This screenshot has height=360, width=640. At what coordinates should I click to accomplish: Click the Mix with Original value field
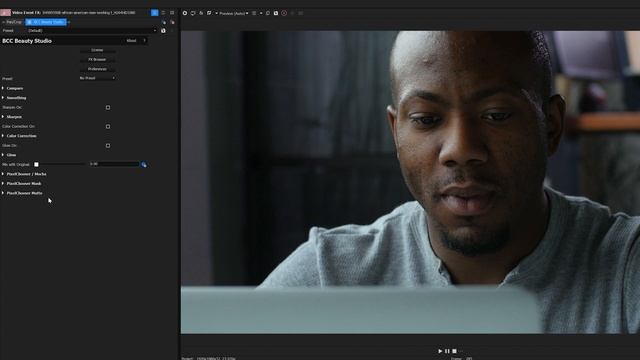pyautogui.click(x=114, y=164)
